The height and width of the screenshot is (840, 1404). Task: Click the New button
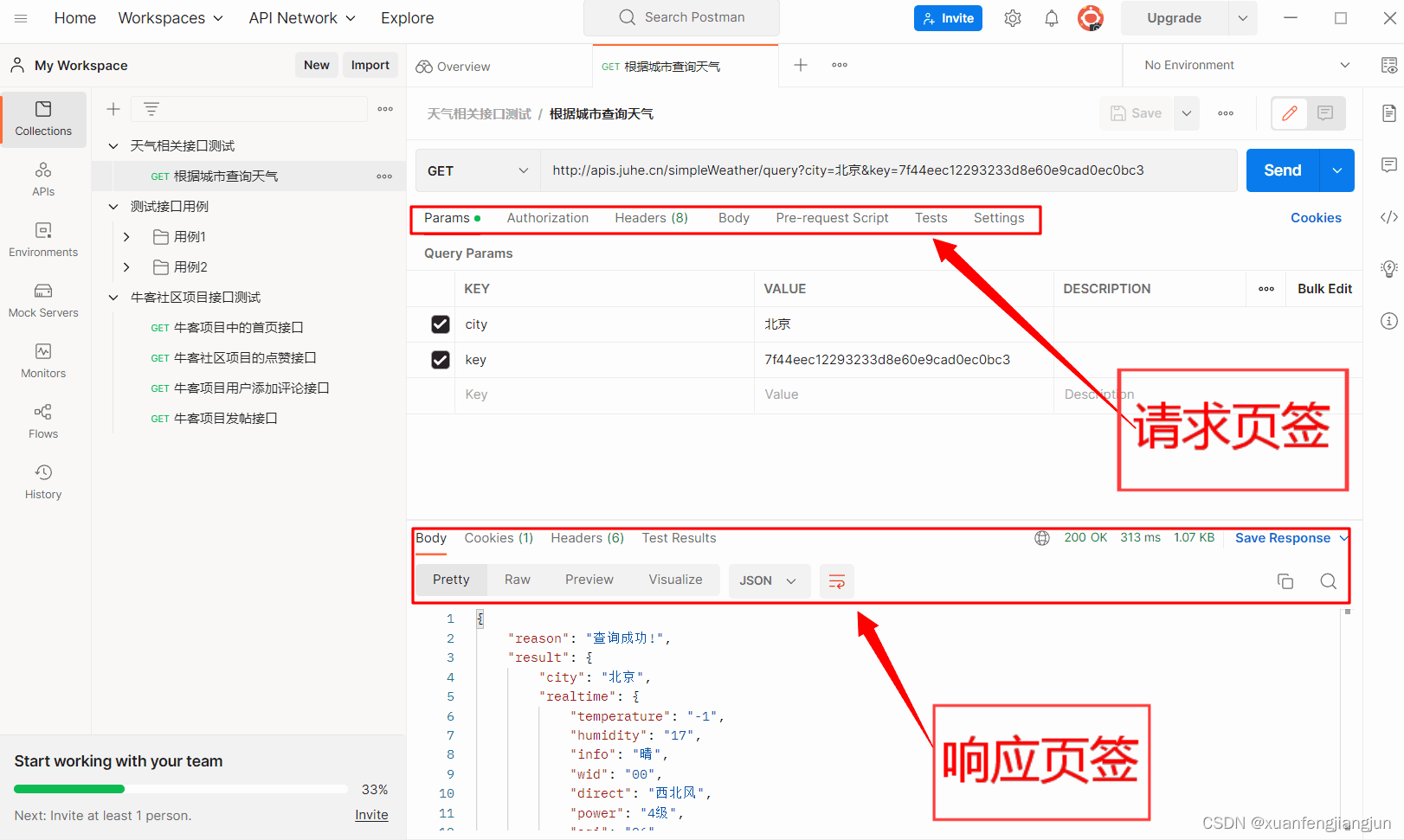pos(317,65)
